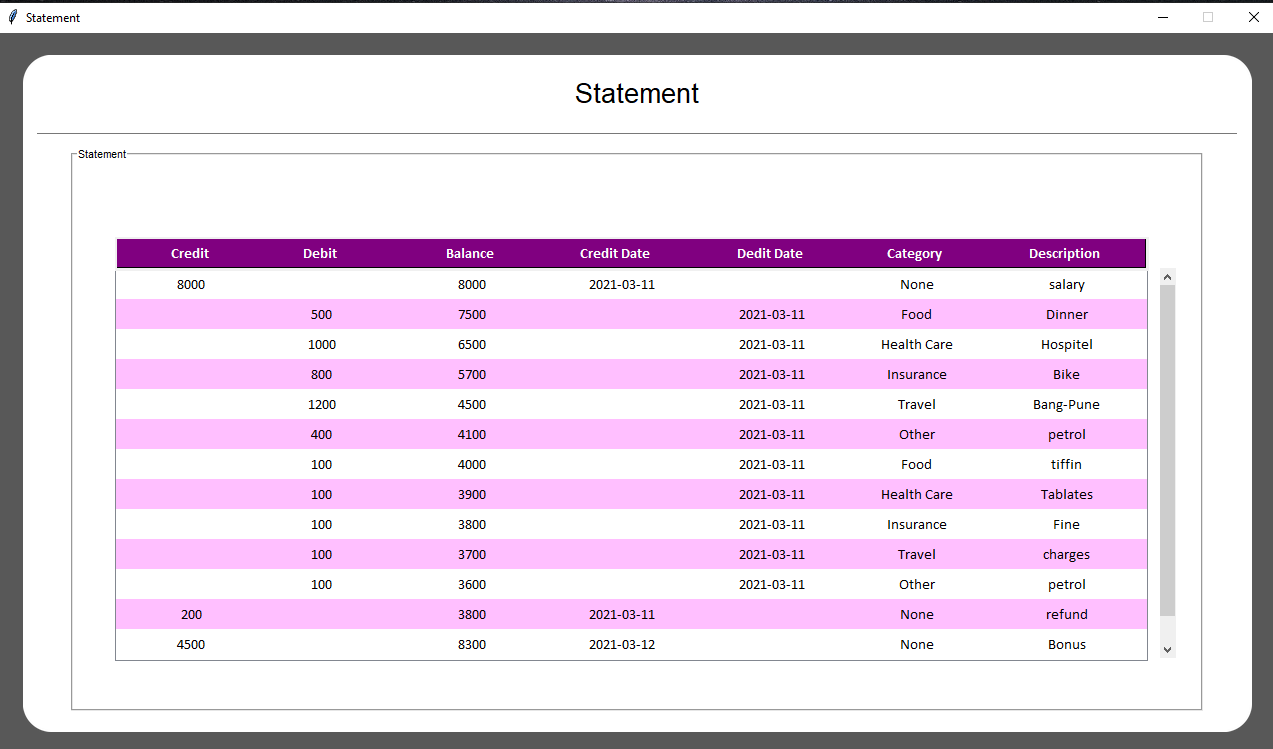
Task: Select the Bang-Pune travel row
Action: click(630, 405)
